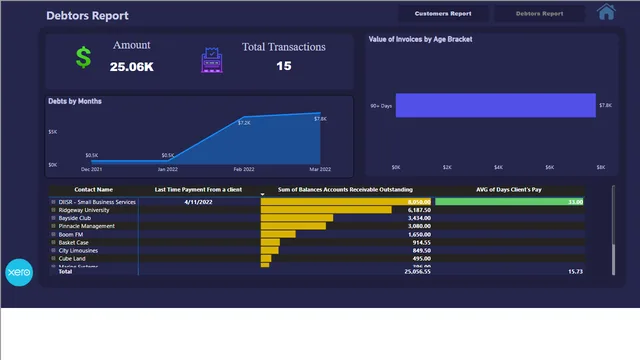Expand the Pinnacle Management row
This screenshot has width=640, height=360.
[x=53, y=226]
